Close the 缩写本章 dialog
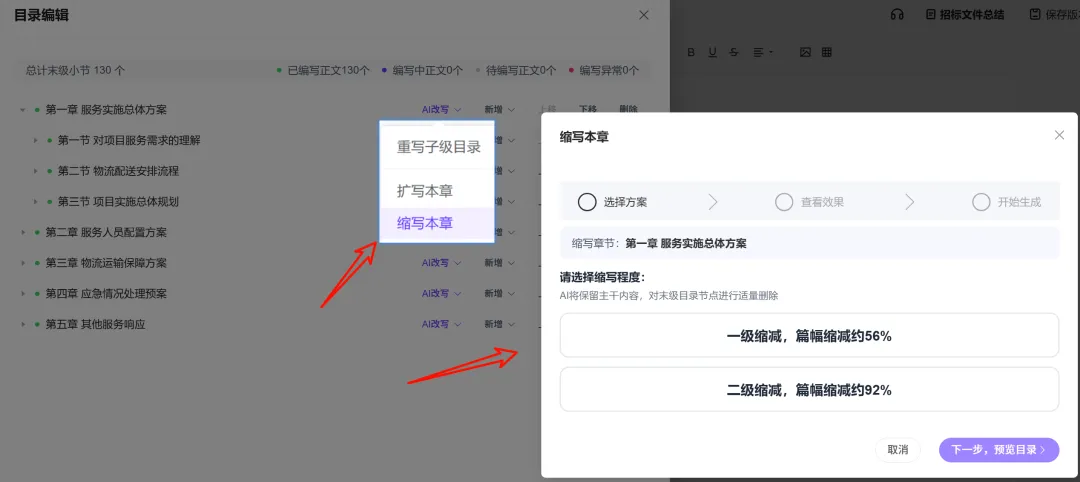This screenshot has height=482, width=1080. [1059, 136]
